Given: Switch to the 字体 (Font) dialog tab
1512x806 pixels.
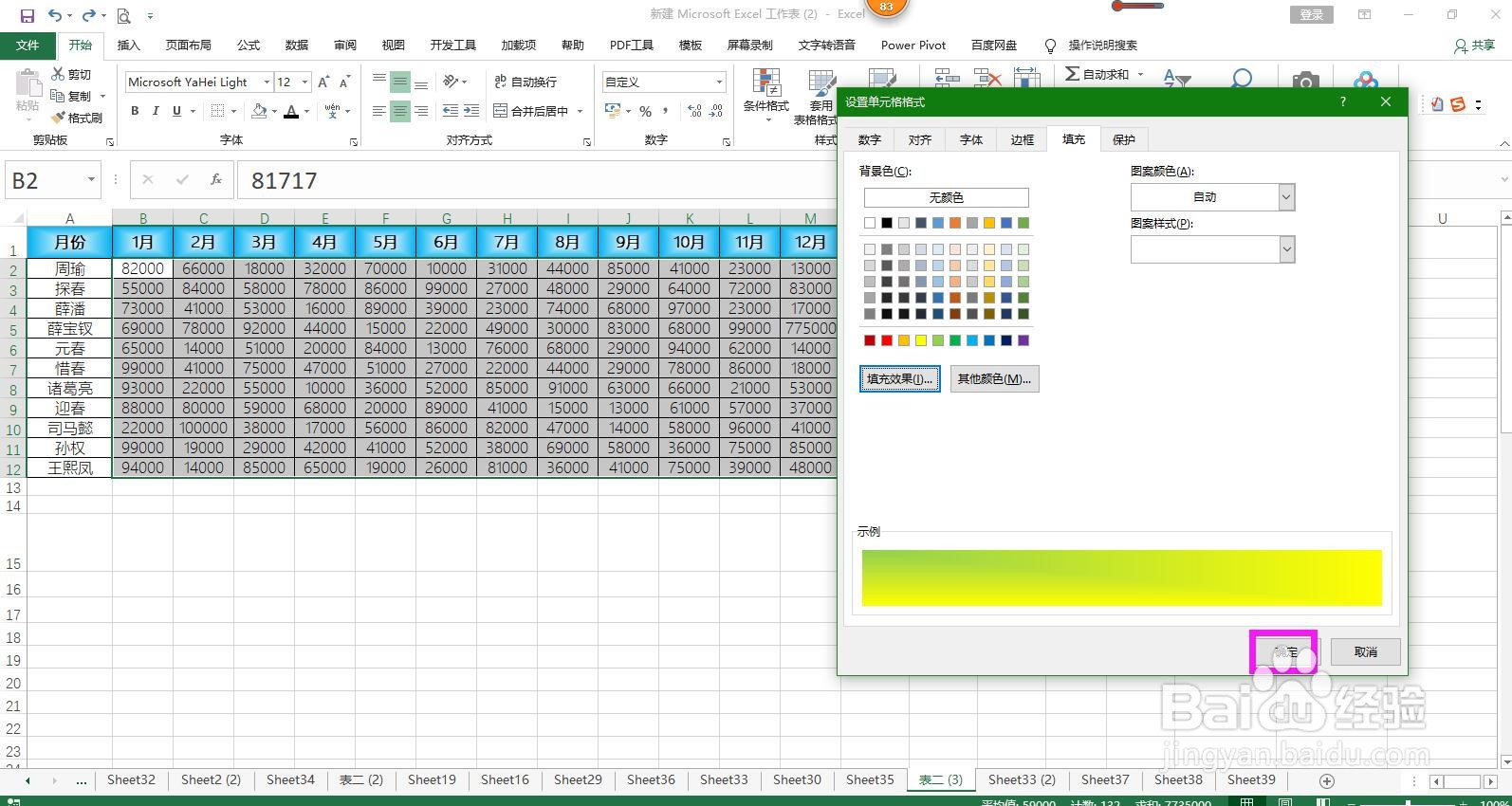Looking at the screenshot, I should pyautogui.click(x=970, y=139).
